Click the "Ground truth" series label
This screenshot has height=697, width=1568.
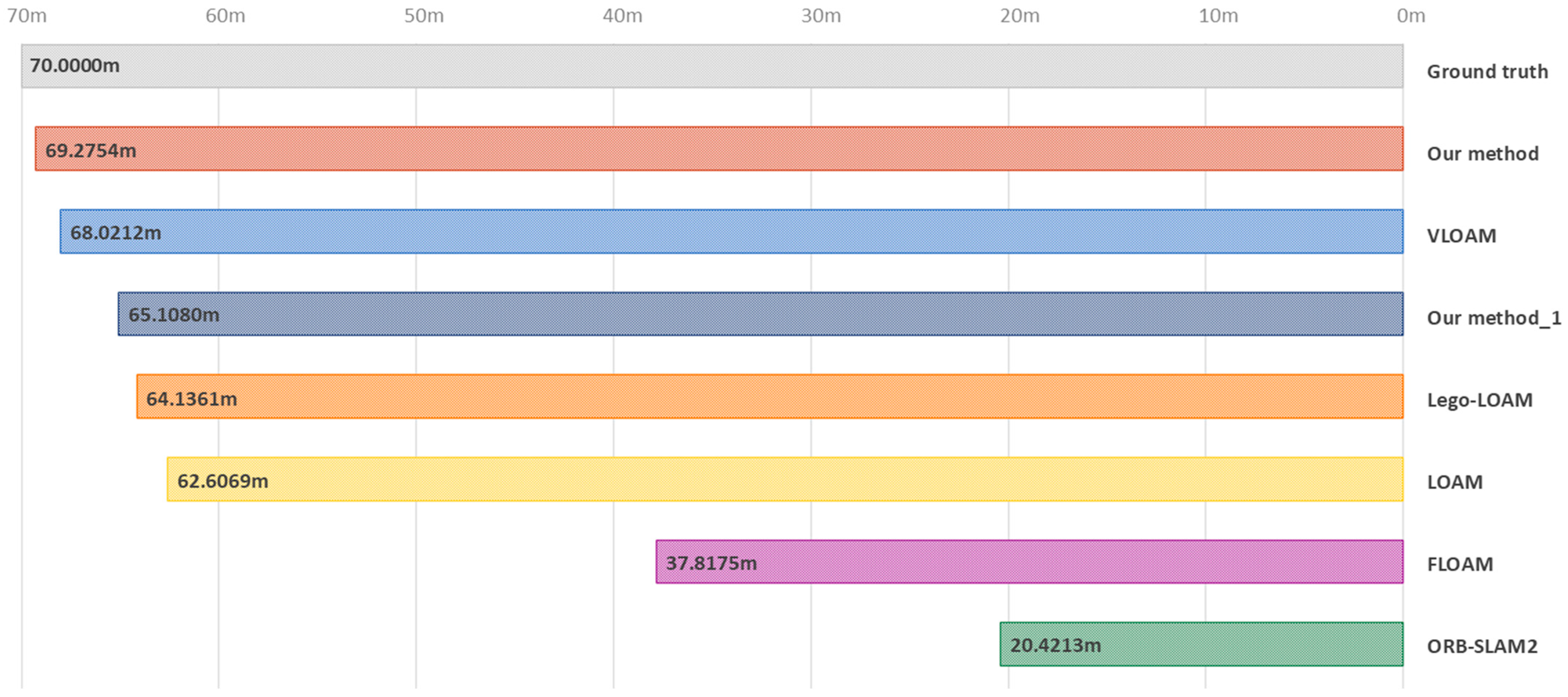1487,72
